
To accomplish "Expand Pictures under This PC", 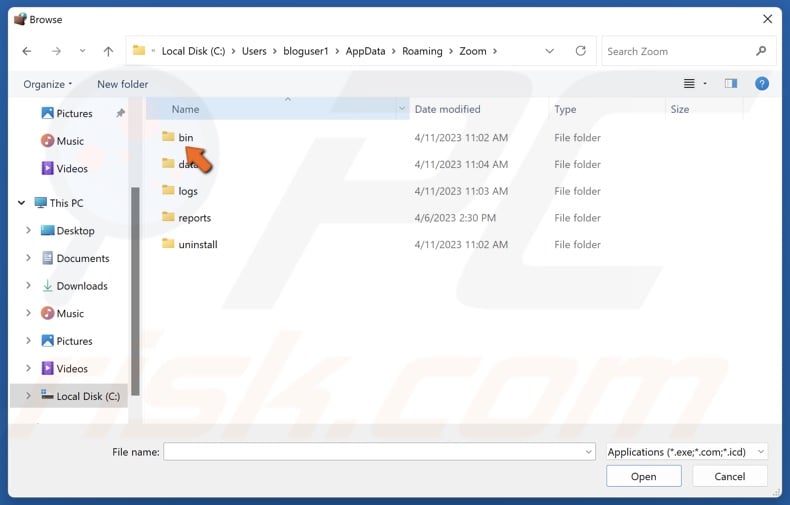I will pos(28,341).
